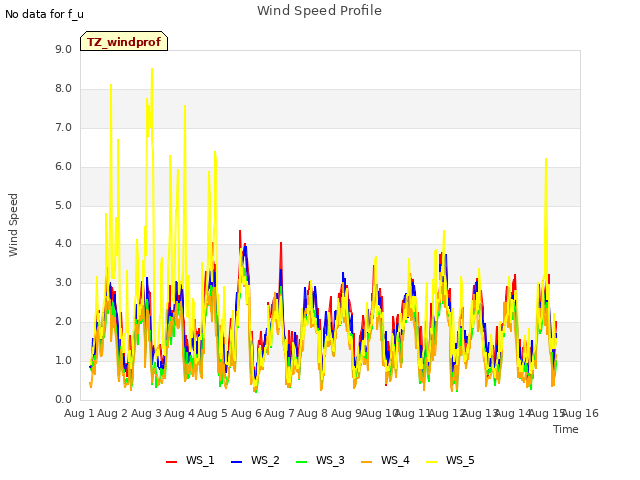Click the red WS_1 peak near Aug 7

(281, 244)
